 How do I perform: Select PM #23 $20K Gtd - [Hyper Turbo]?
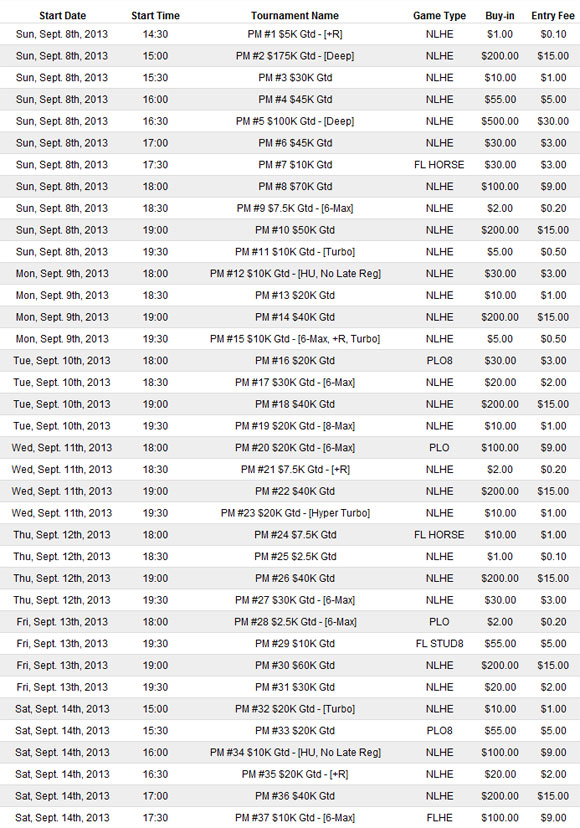pos(295,513)
